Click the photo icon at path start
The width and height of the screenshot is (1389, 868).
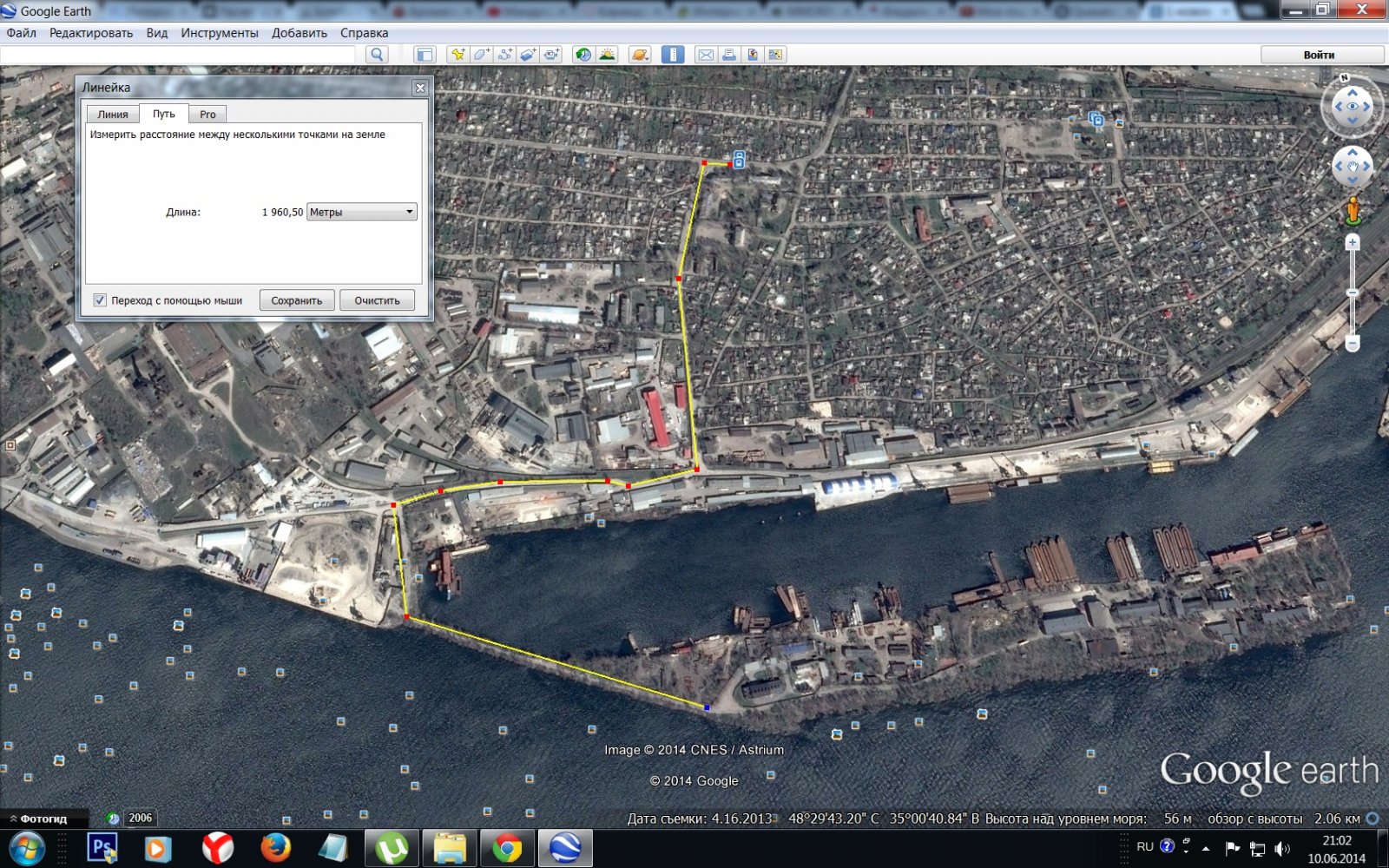[x=739, y=160]
